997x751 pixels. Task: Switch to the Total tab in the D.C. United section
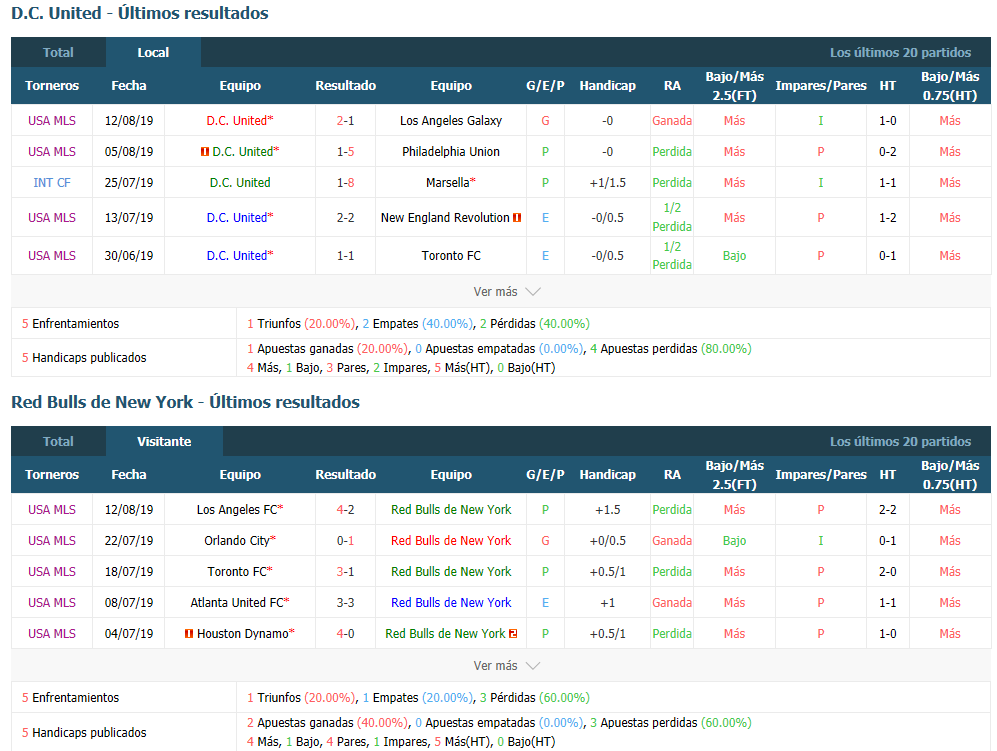(58, 53)
